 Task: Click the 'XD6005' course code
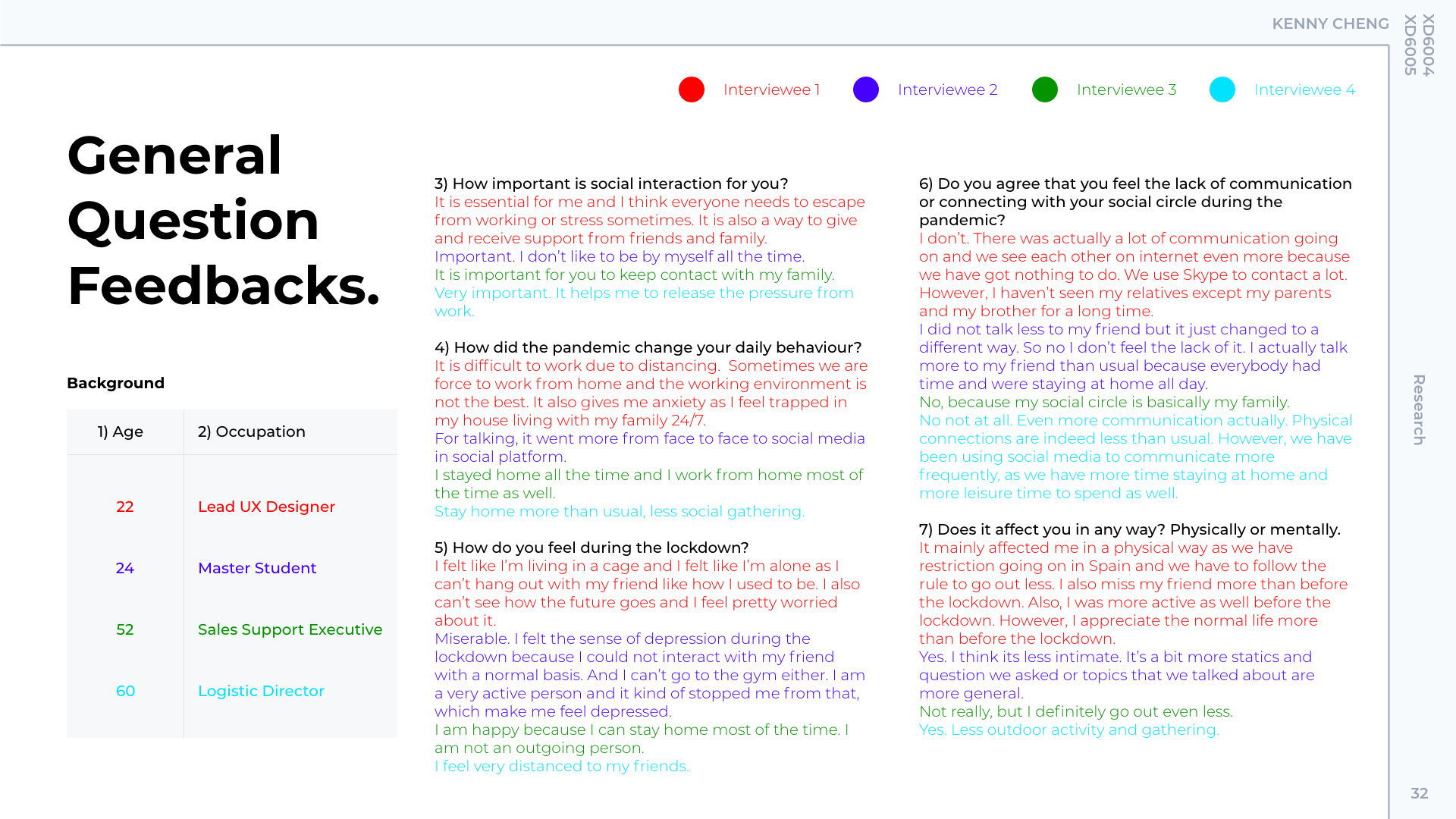(1410, 45)
